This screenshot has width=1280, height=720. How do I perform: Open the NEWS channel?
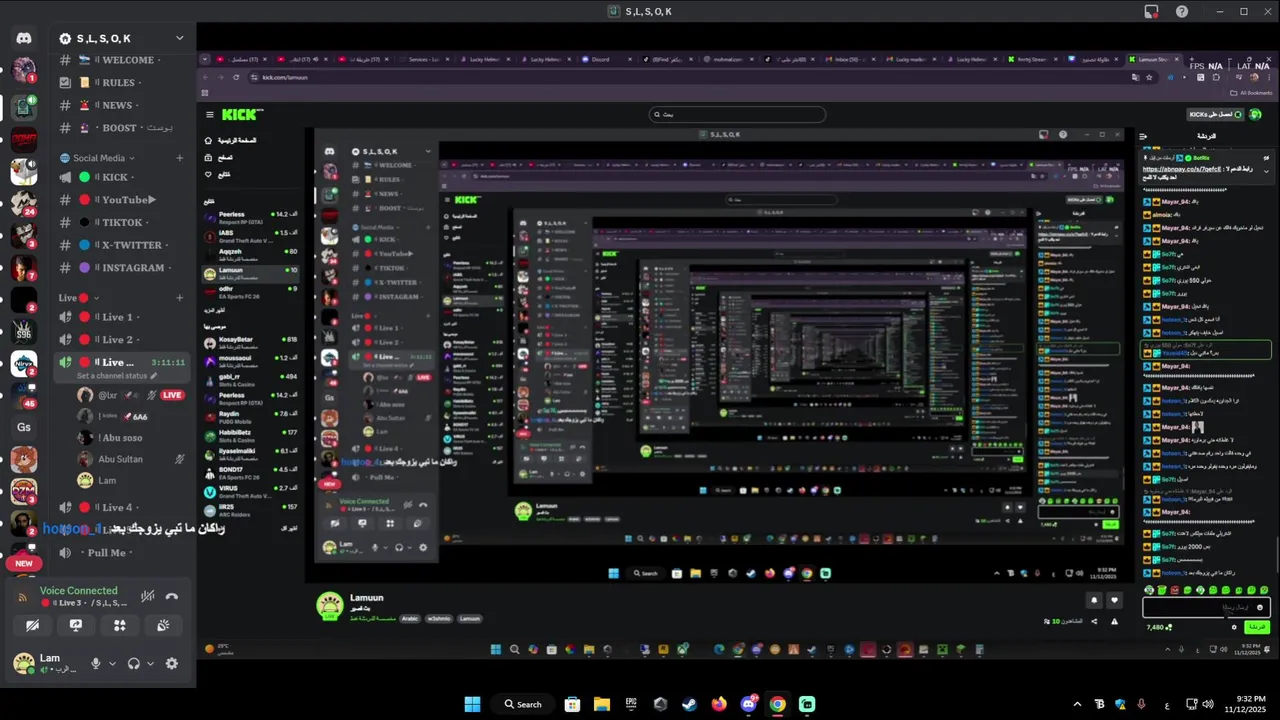tap(123, 105)
